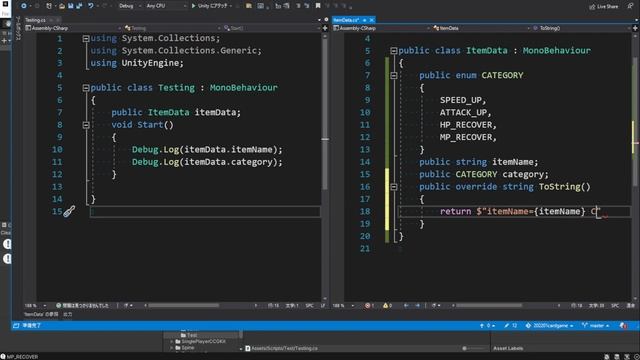Collapse the using directives block at line 1
The image size is (640, 360).
coord(86,38)
